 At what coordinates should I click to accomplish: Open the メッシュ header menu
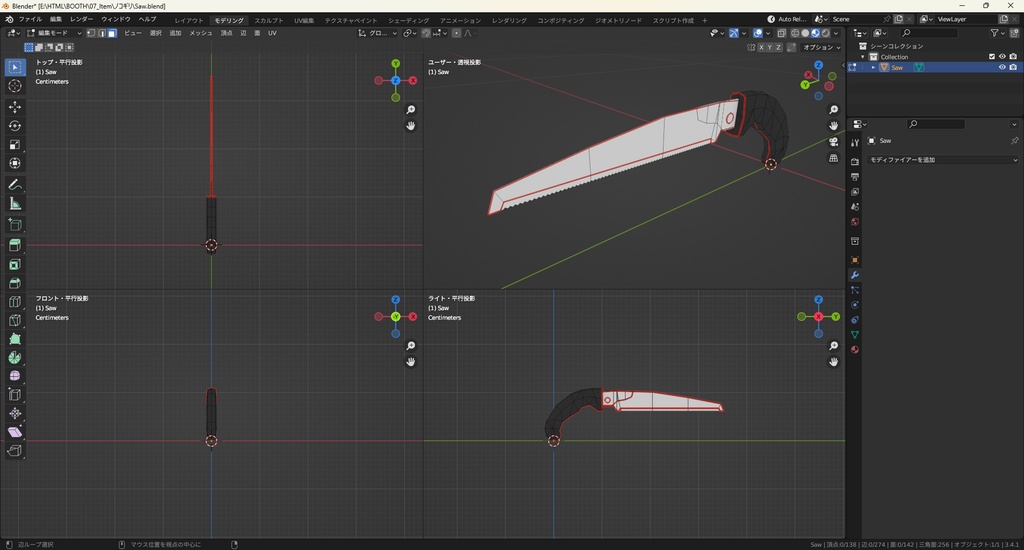click(x=200, y=33)
